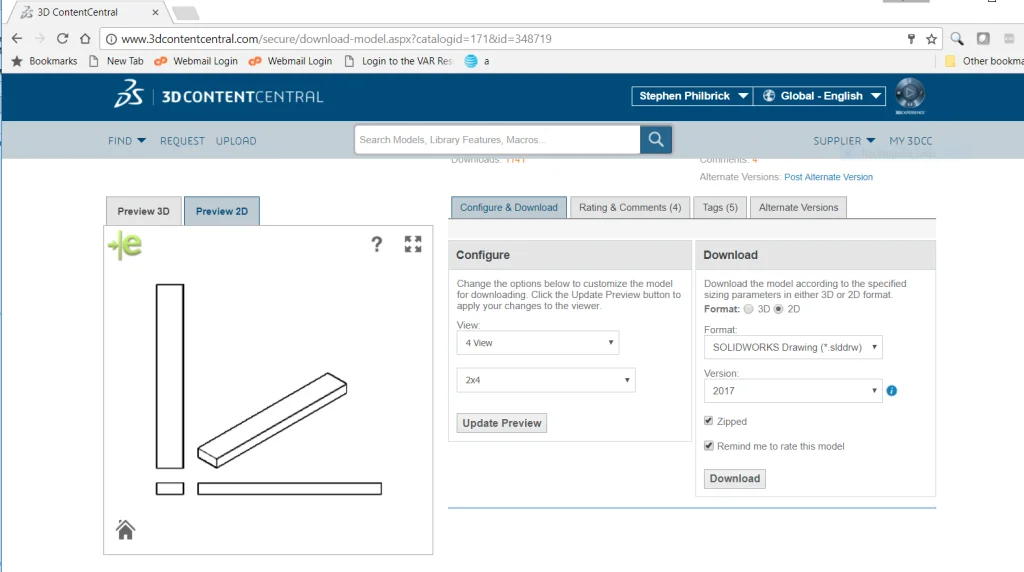1024x572 pixels.
Task: Select the Configure & Download tab
Action: coord(509,207)
